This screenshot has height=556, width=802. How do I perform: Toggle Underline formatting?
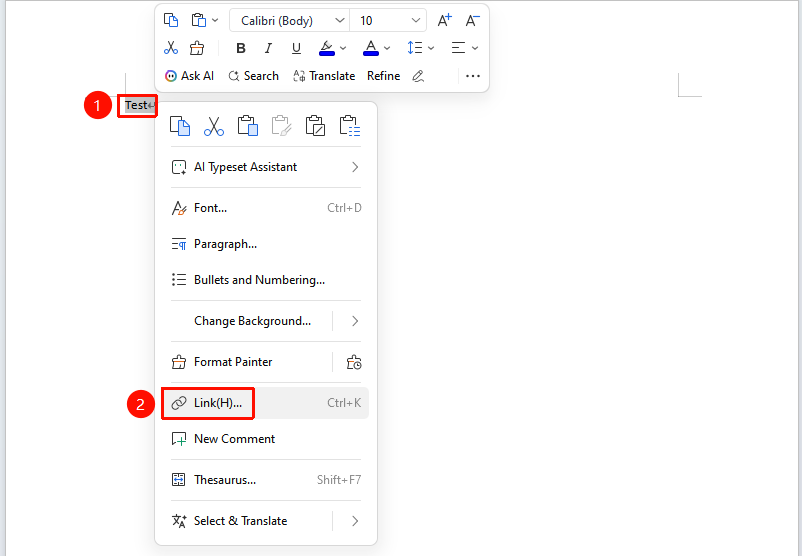coord(296,48)
